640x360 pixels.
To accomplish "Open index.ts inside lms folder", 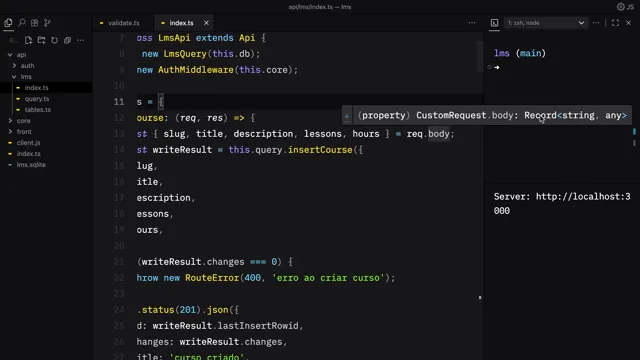I will (x=36, y=87).
